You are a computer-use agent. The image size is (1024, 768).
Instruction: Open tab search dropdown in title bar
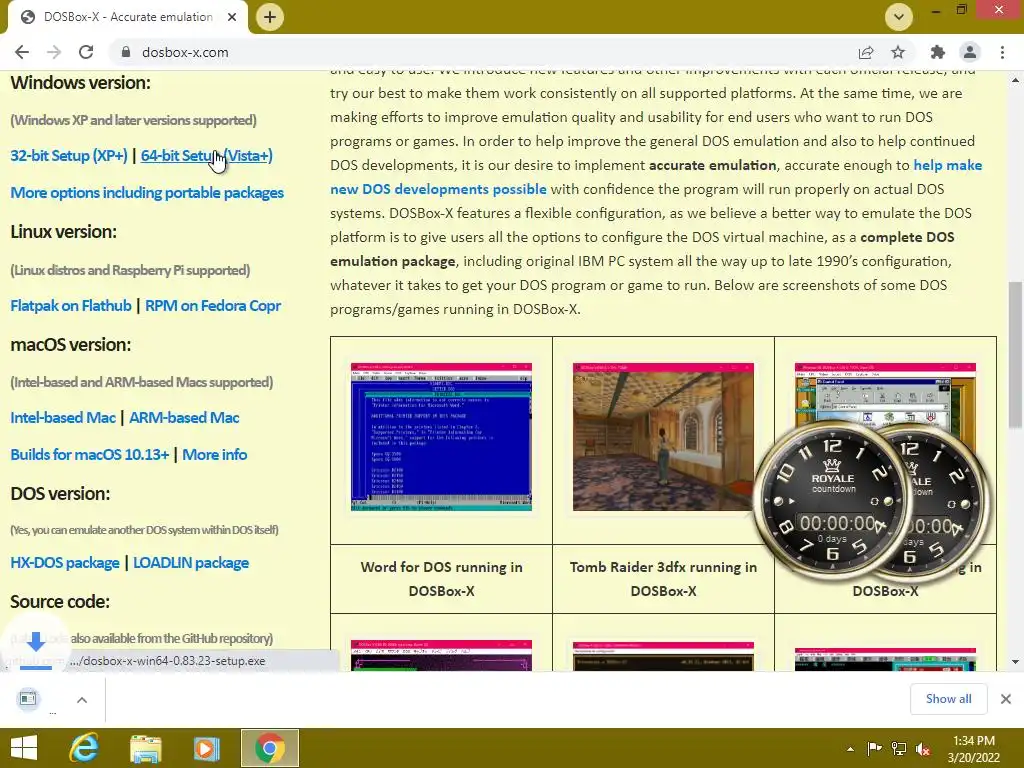[899, 17]
